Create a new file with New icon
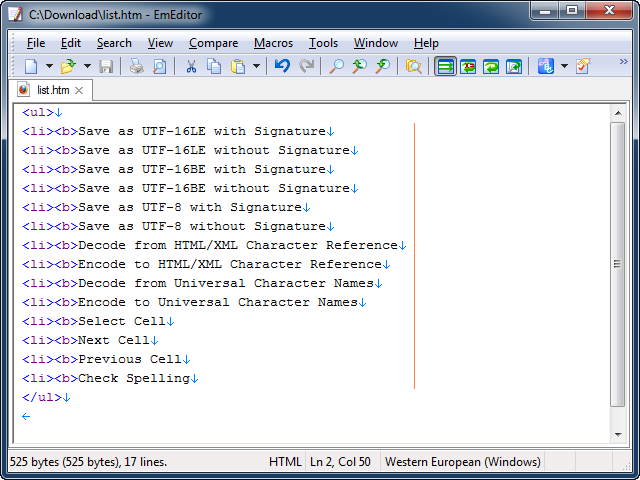The width and height of the screenshot is (640, 480). [31, 66]
